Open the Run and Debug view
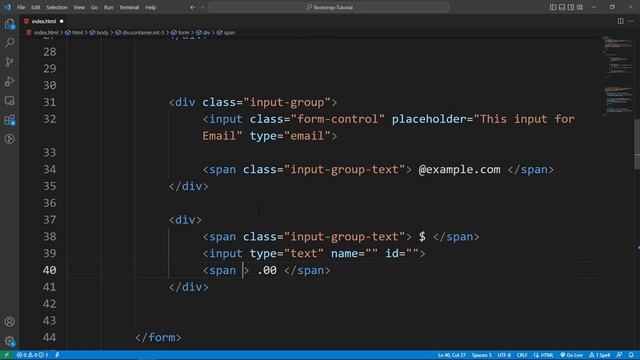The height and width of the screenshot is (360, 640). coord(9,81)
